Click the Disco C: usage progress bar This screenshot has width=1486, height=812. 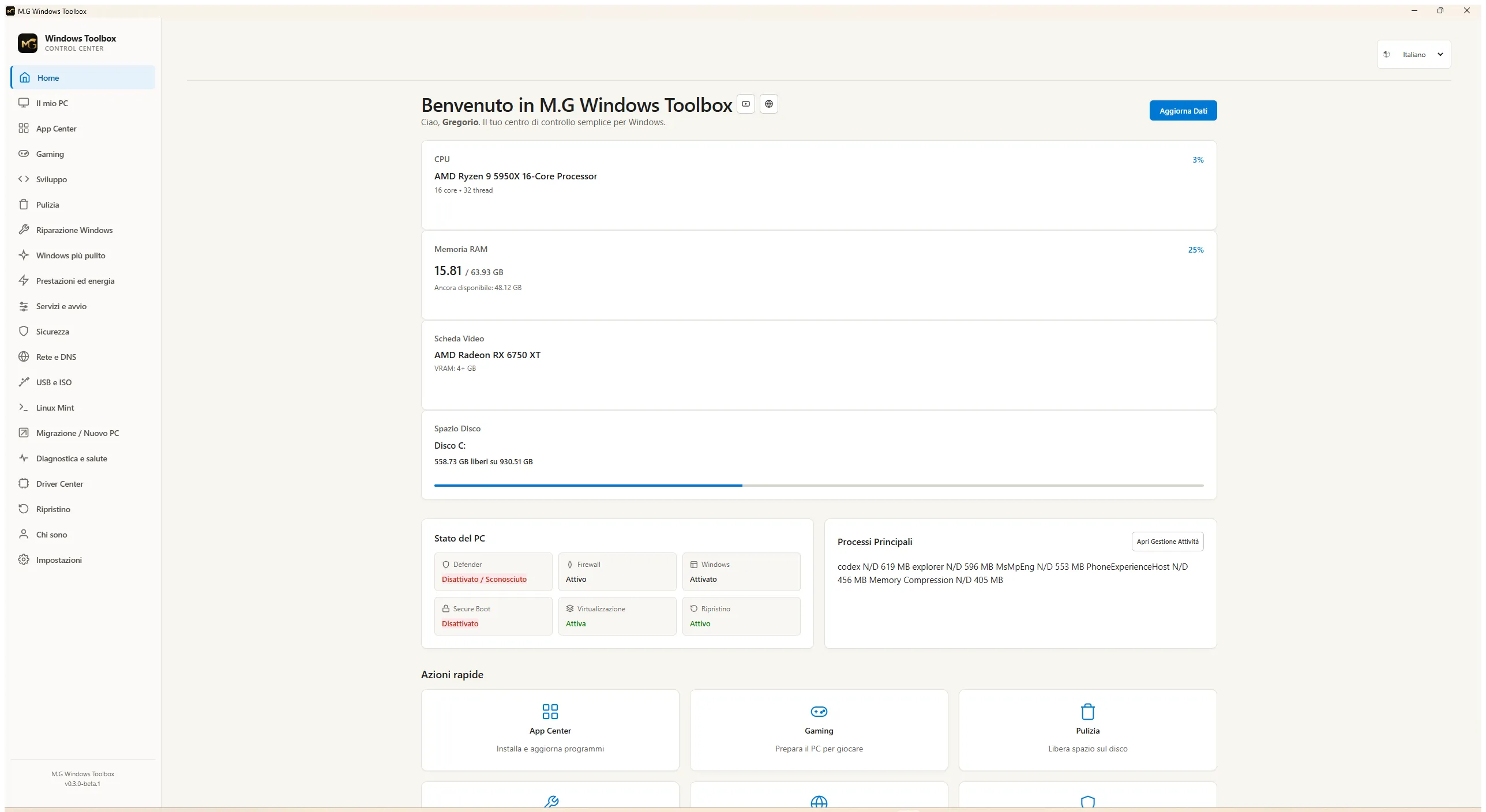coord(819,486)
